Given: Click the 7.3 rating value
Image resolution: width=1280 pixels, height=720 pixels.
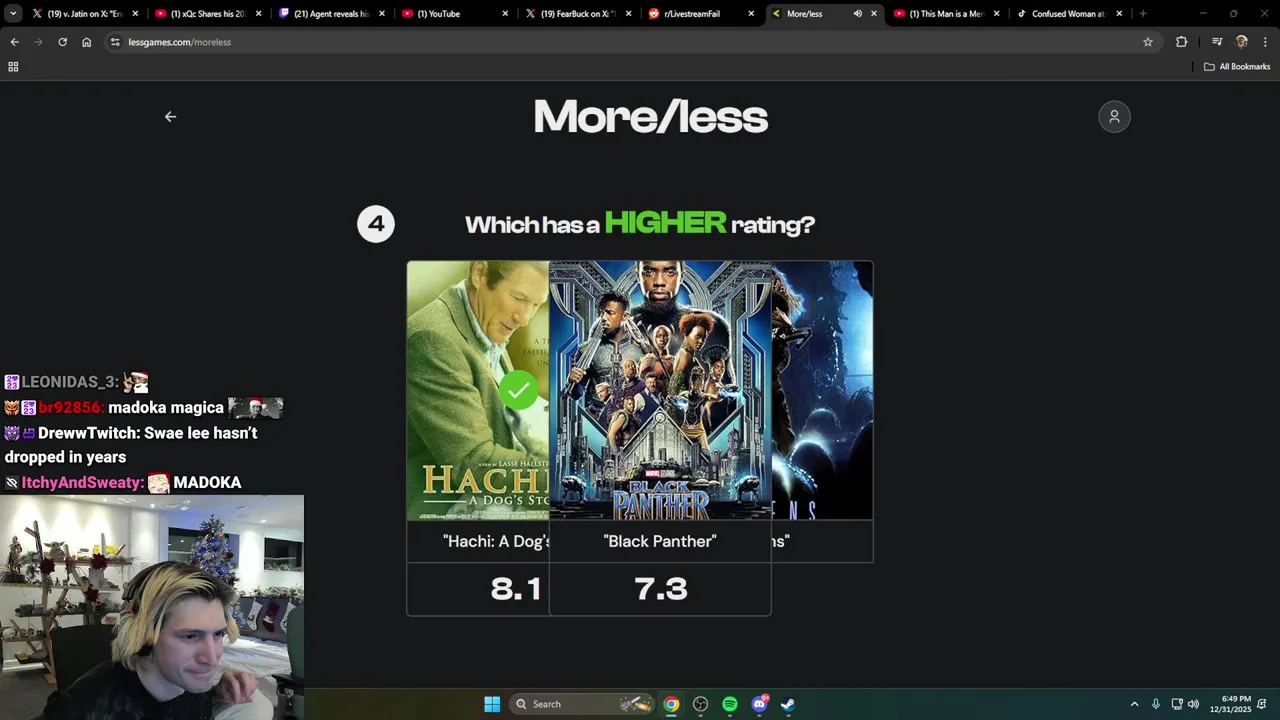Looking at the screenshot, I should [x=661, y=589].
